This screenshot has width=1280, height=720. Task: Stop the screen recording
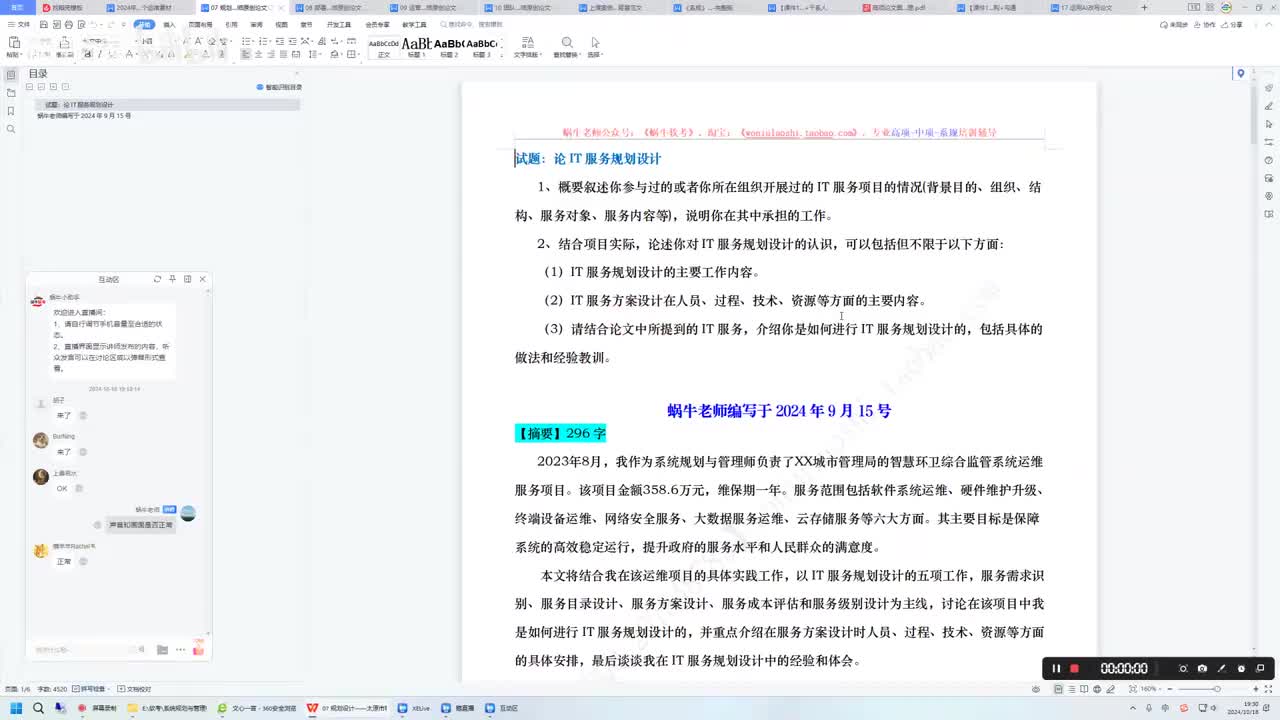1074,668
